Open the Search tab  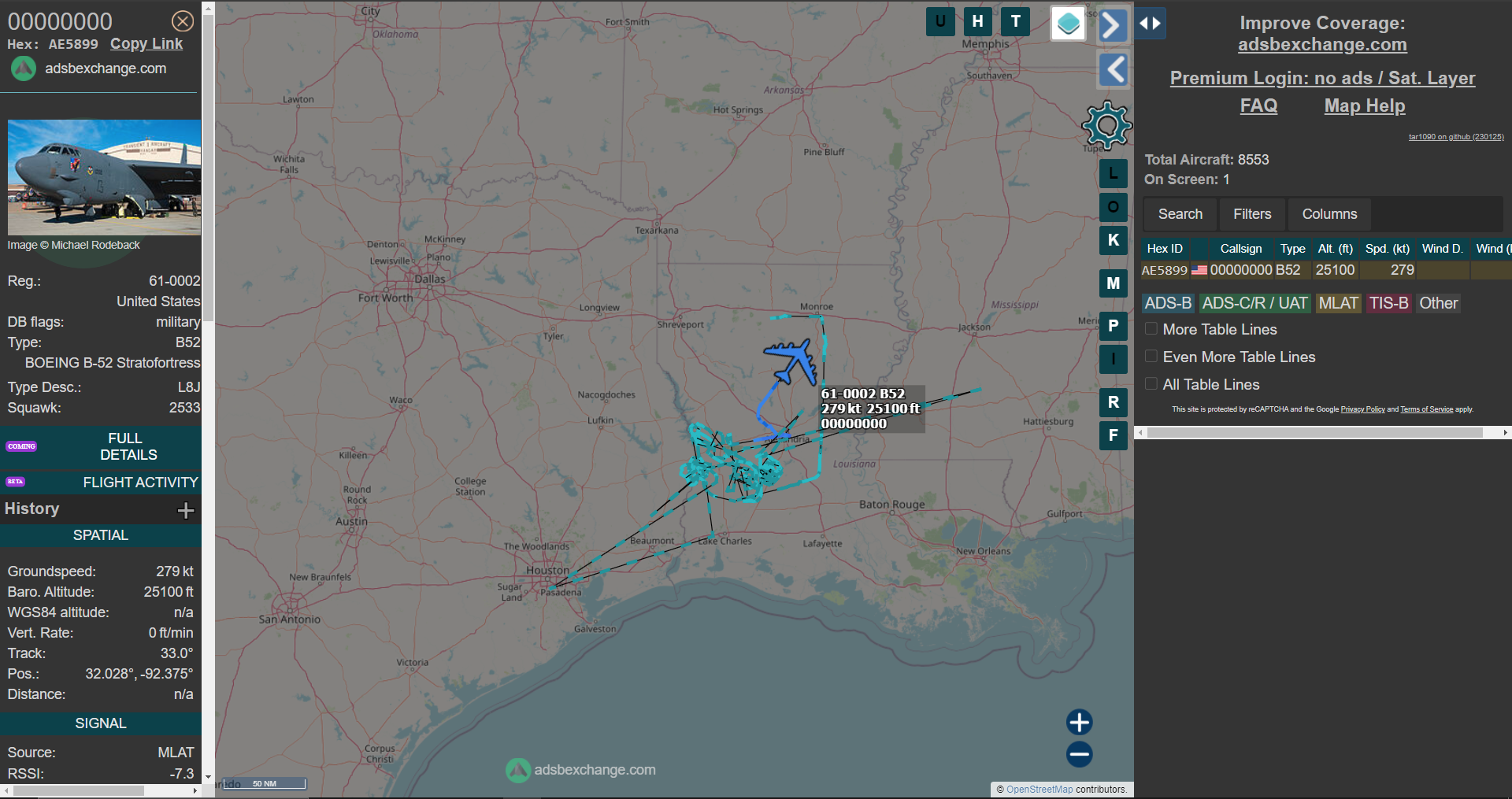point(1180,214)
